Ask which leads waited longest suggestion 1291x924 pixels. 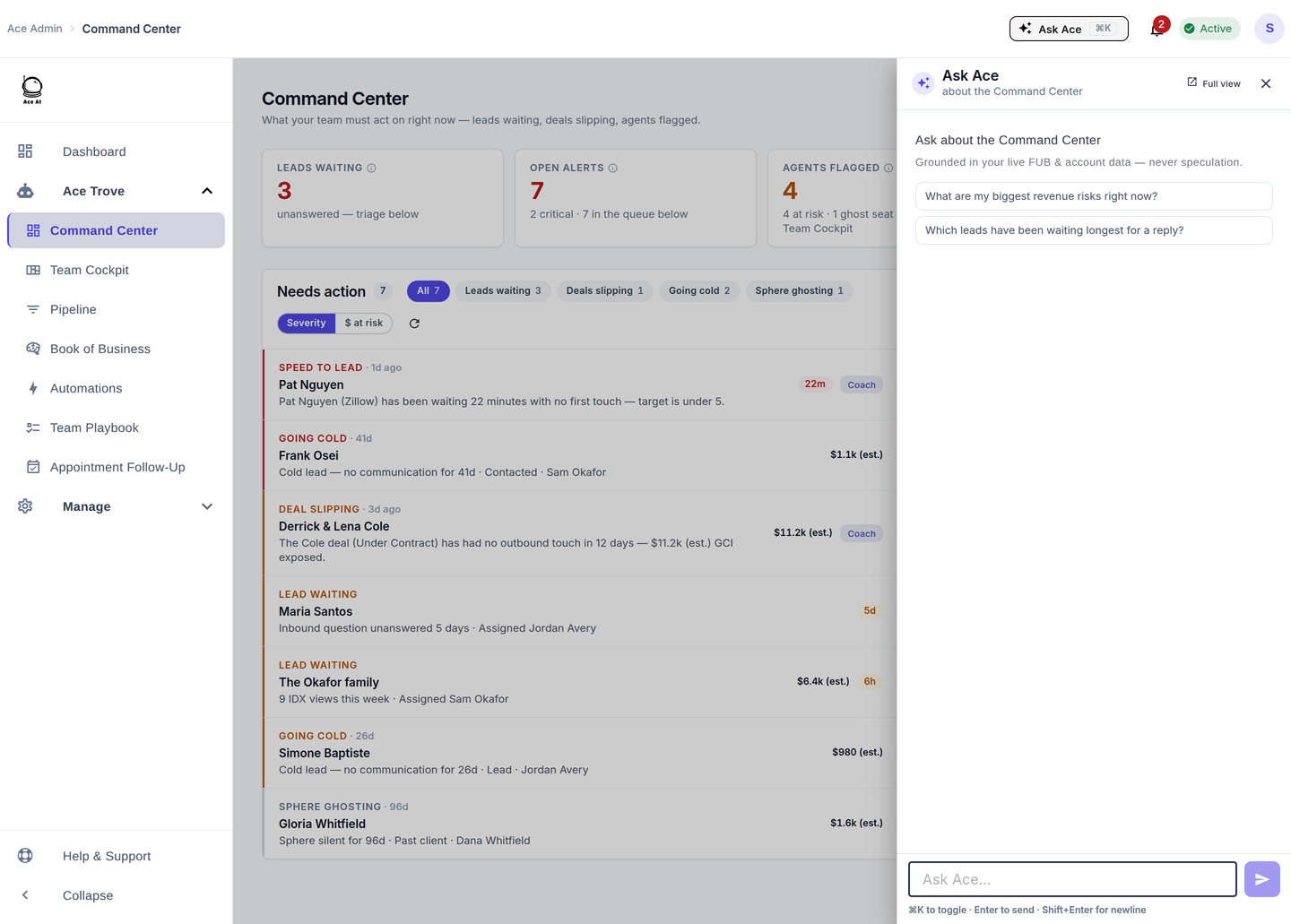(1094, 230)
